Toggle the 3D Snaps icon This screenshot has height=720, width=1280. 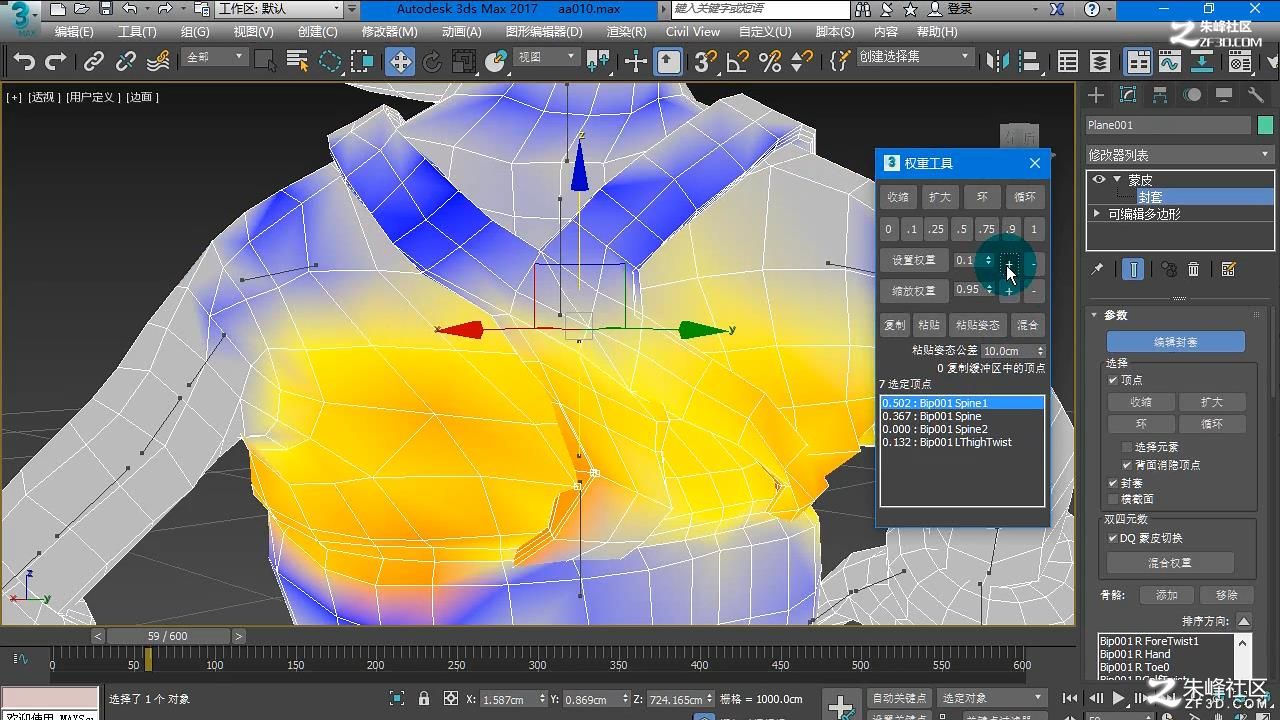point(705,62)
